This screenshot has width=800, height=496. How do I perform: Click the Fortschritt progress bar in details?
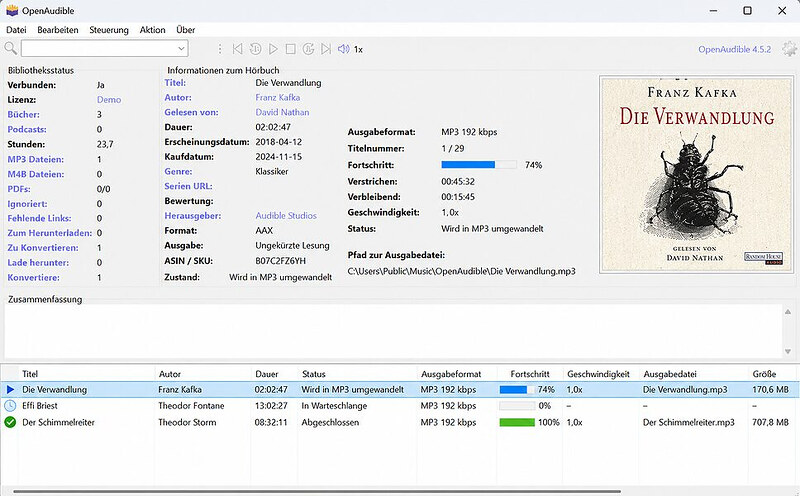click(479, 164)
